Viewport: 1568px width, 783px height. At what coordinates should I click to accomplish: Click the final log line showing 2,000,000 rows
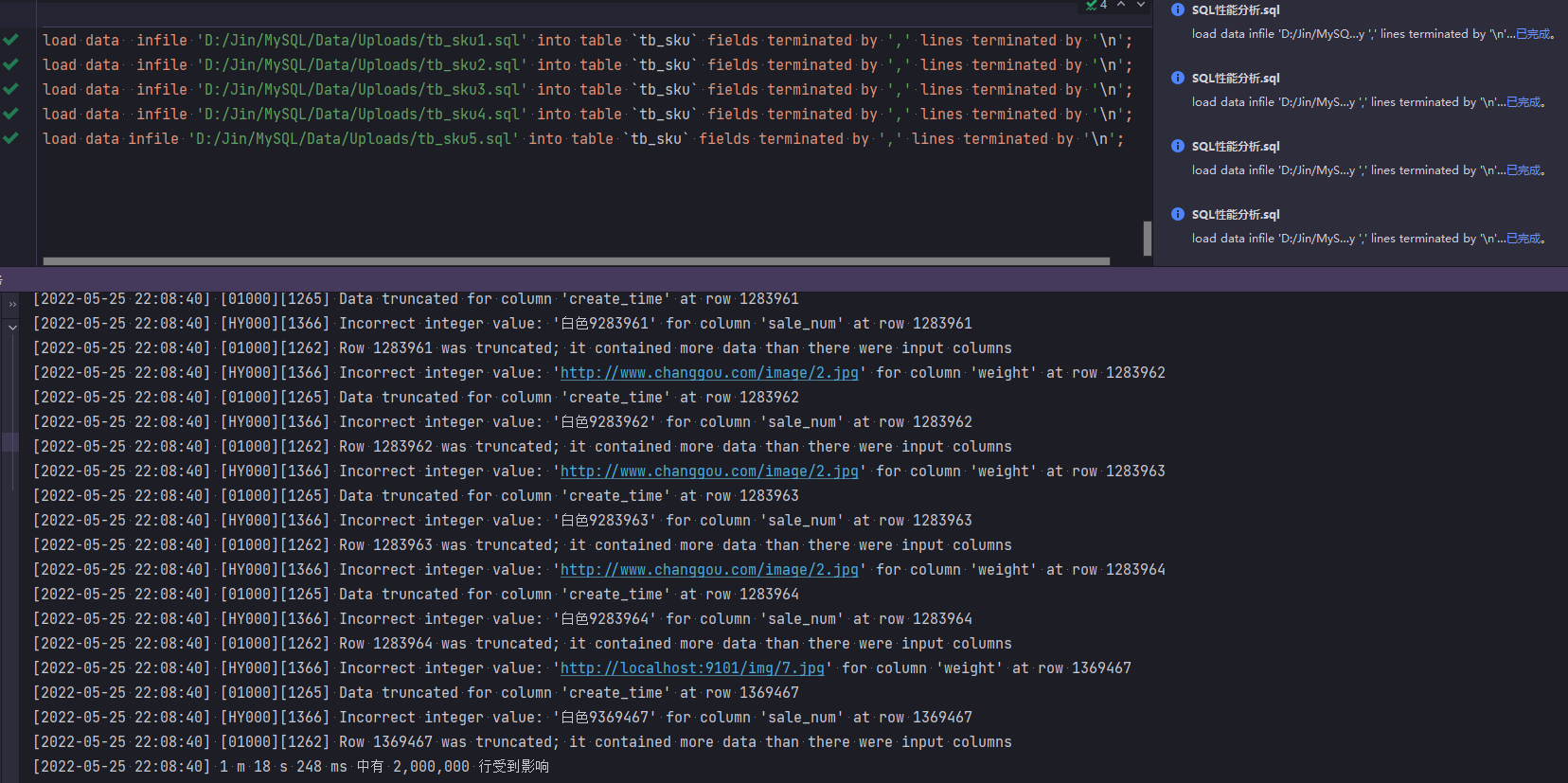(x=292, y=767)
